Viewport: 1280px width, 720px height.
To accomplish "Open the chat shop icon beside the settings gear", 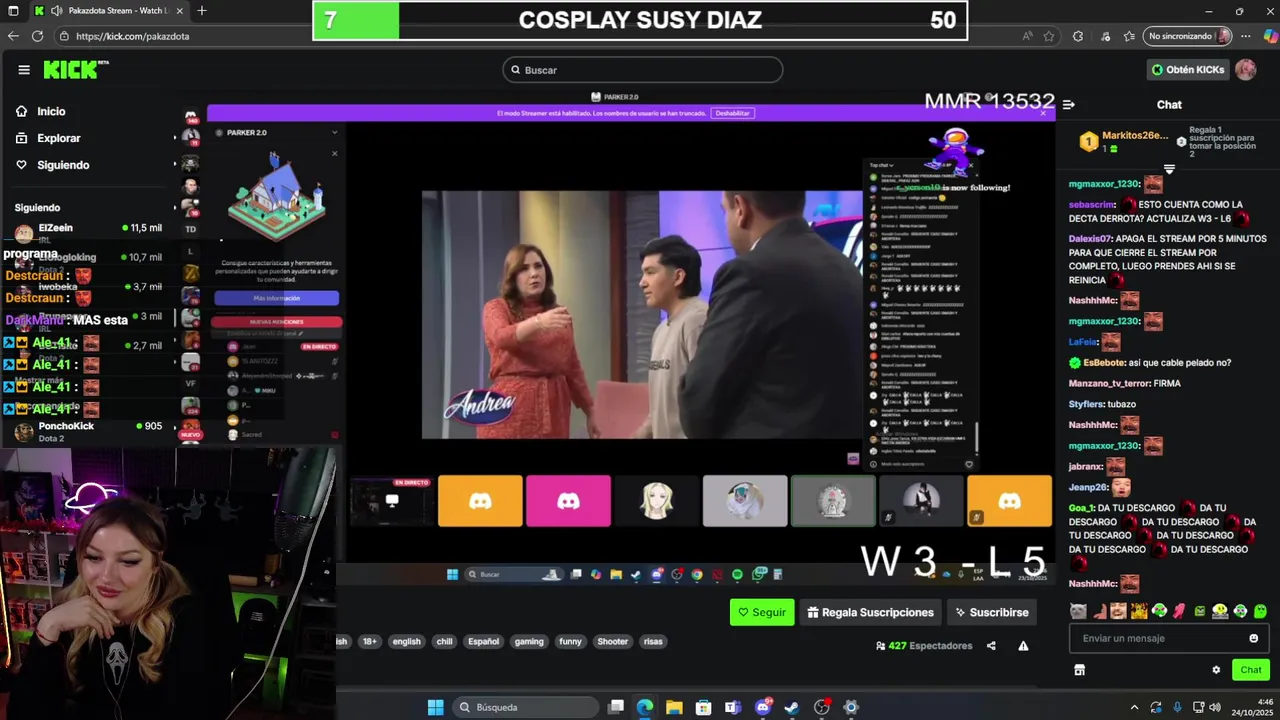I will coord(1079,670).
